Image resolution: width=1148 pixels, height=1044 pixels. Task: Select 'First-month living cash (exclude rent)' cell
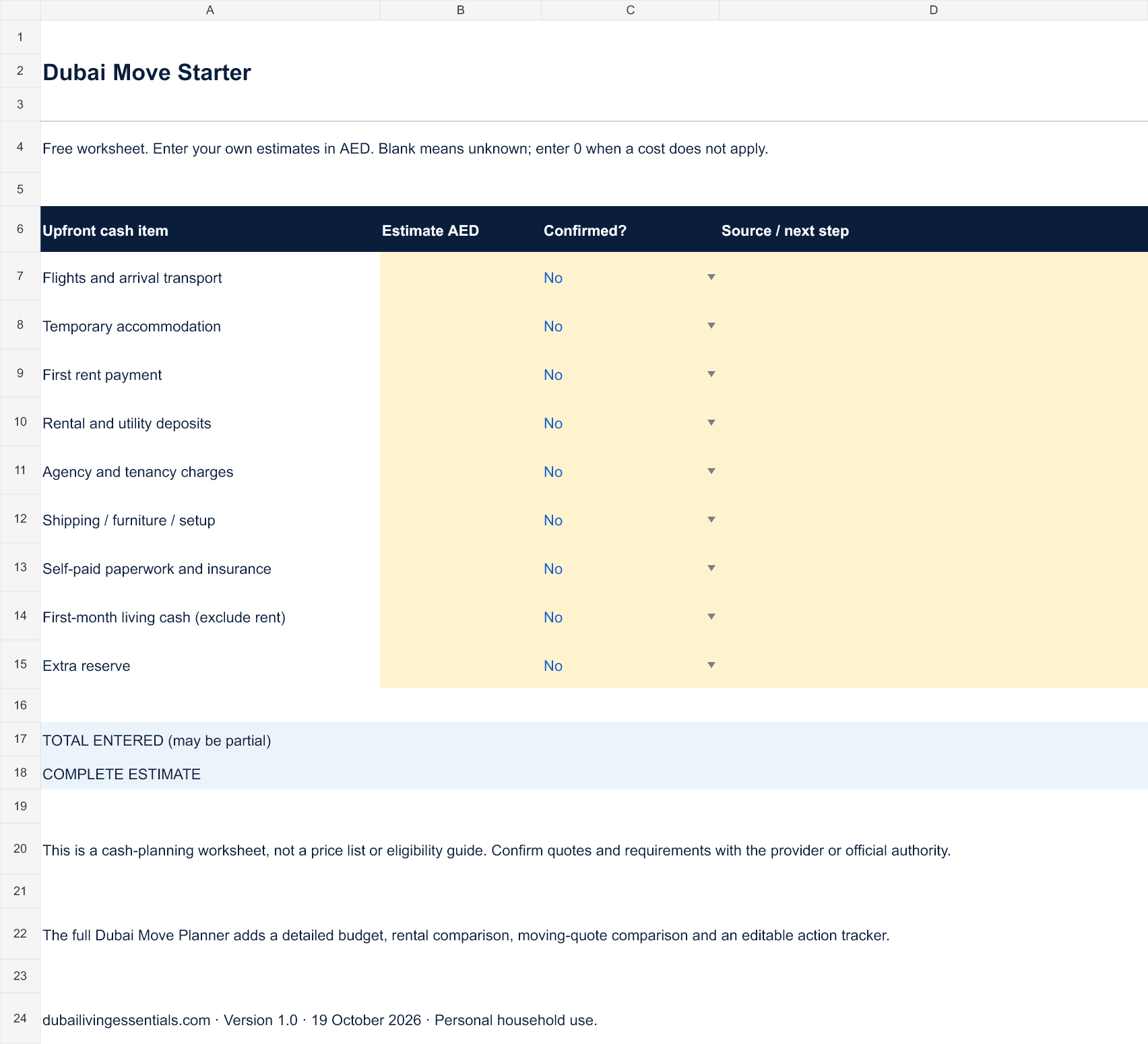[x=210, y=616]
